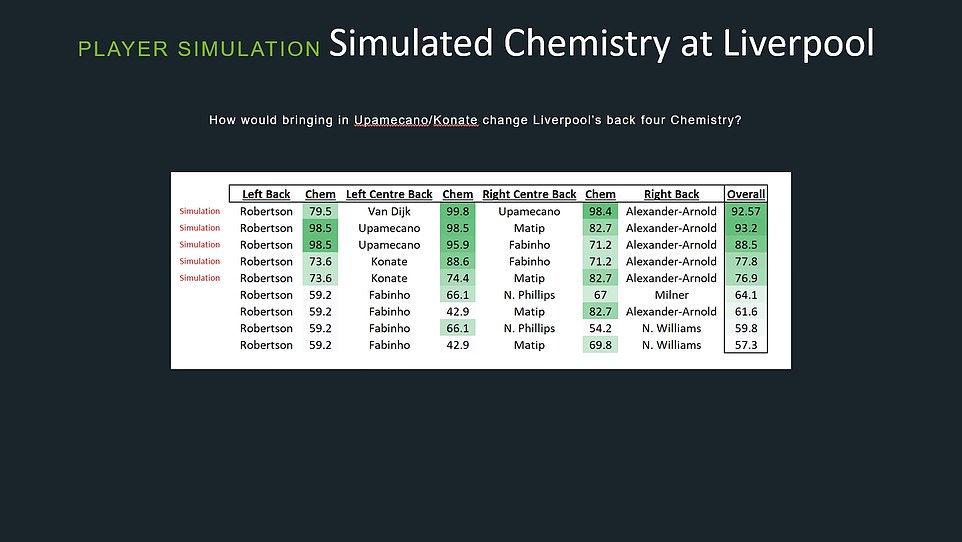Click the 74.4 chemistry value
The image size is (962, 542).
click(458, 278)
